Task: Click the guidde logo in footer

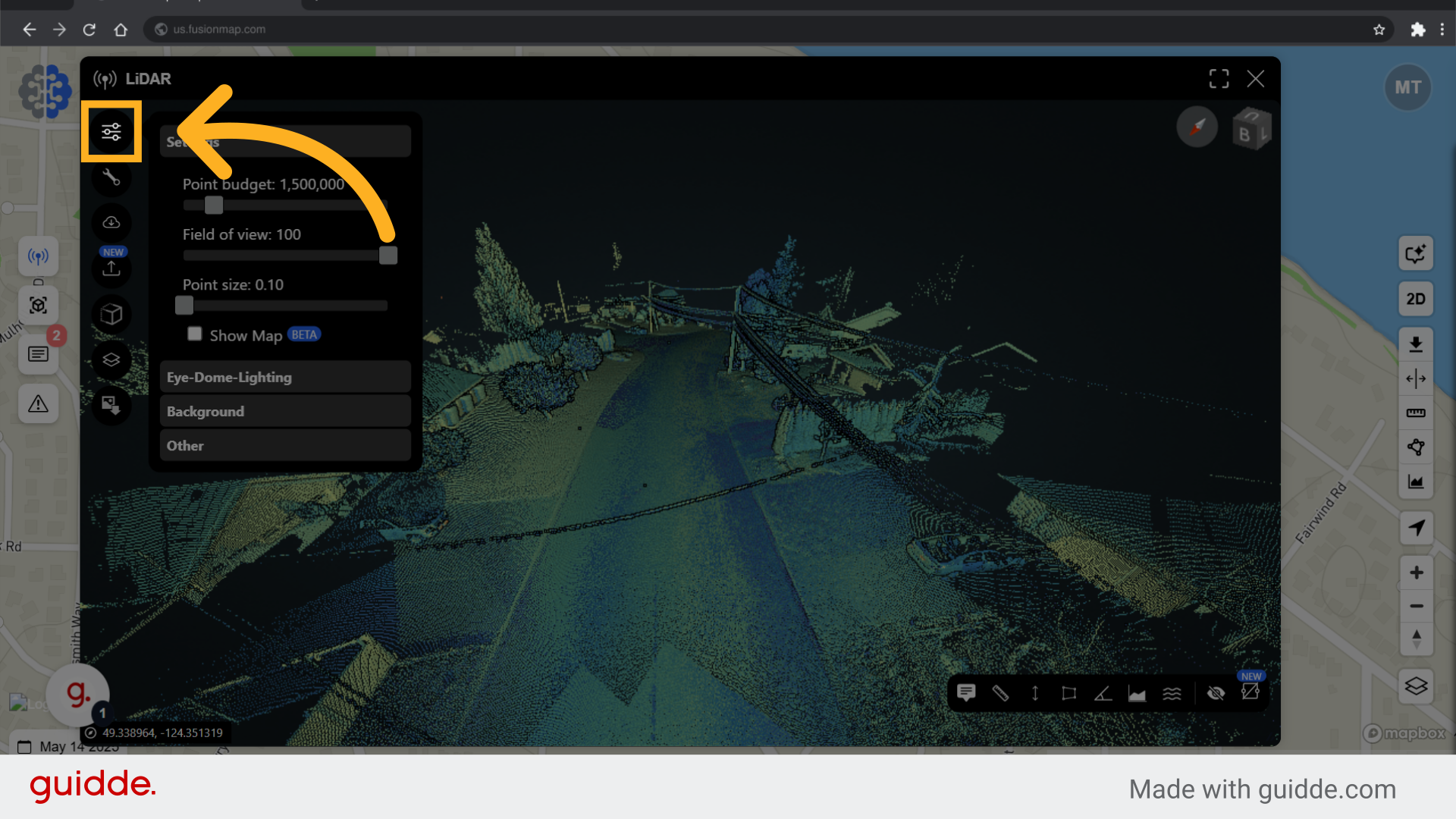Action: tap(93, 786)
